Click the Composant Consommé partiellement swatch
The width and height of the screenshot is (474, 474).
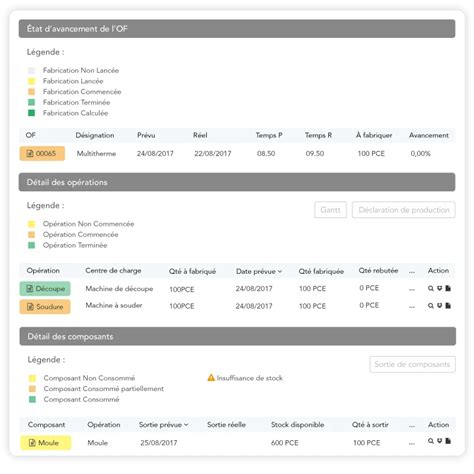point(32,389)
